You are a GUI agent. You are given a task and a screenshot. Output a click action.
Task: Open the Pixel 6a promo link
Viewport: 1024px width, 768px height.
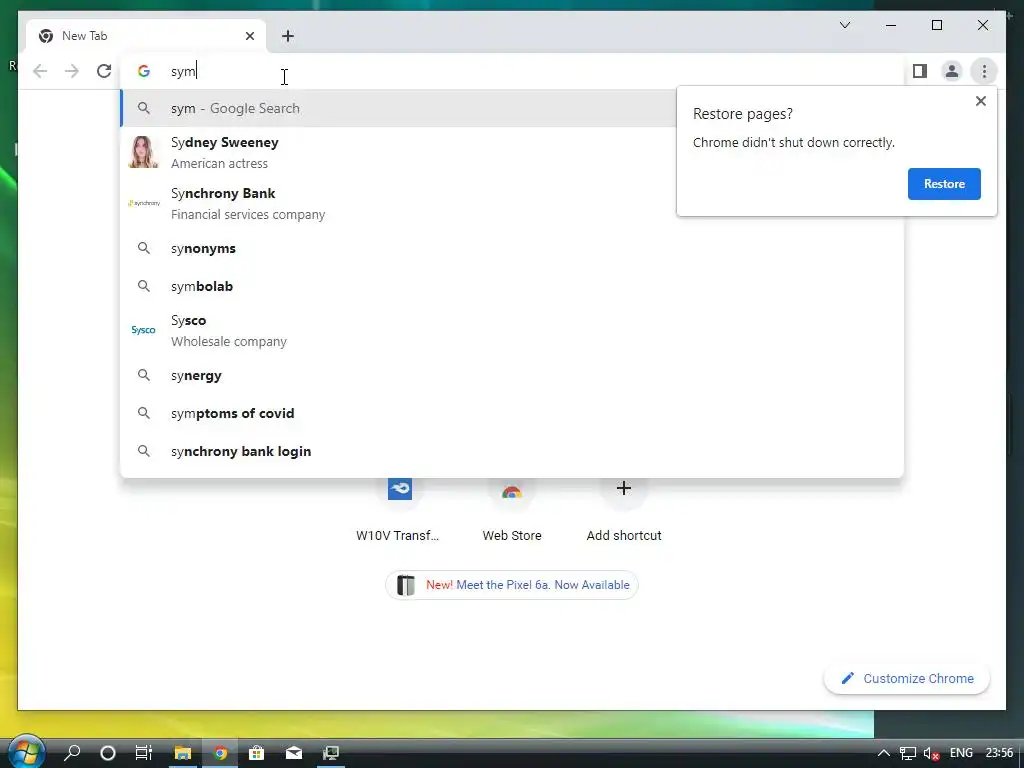[512, 584]
